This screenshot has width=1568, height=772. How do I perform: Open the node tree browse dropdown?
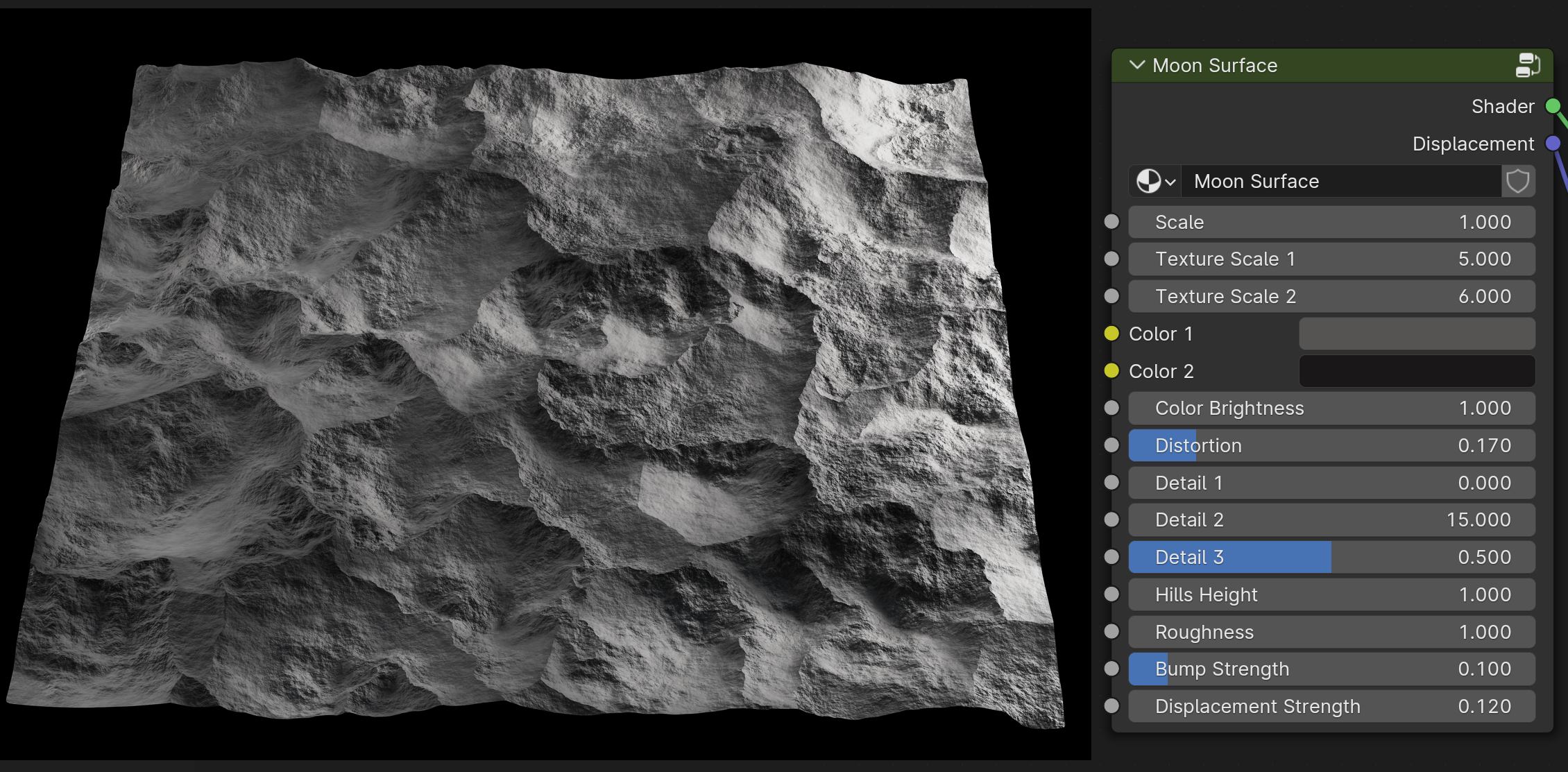(x=1155, y=182)
